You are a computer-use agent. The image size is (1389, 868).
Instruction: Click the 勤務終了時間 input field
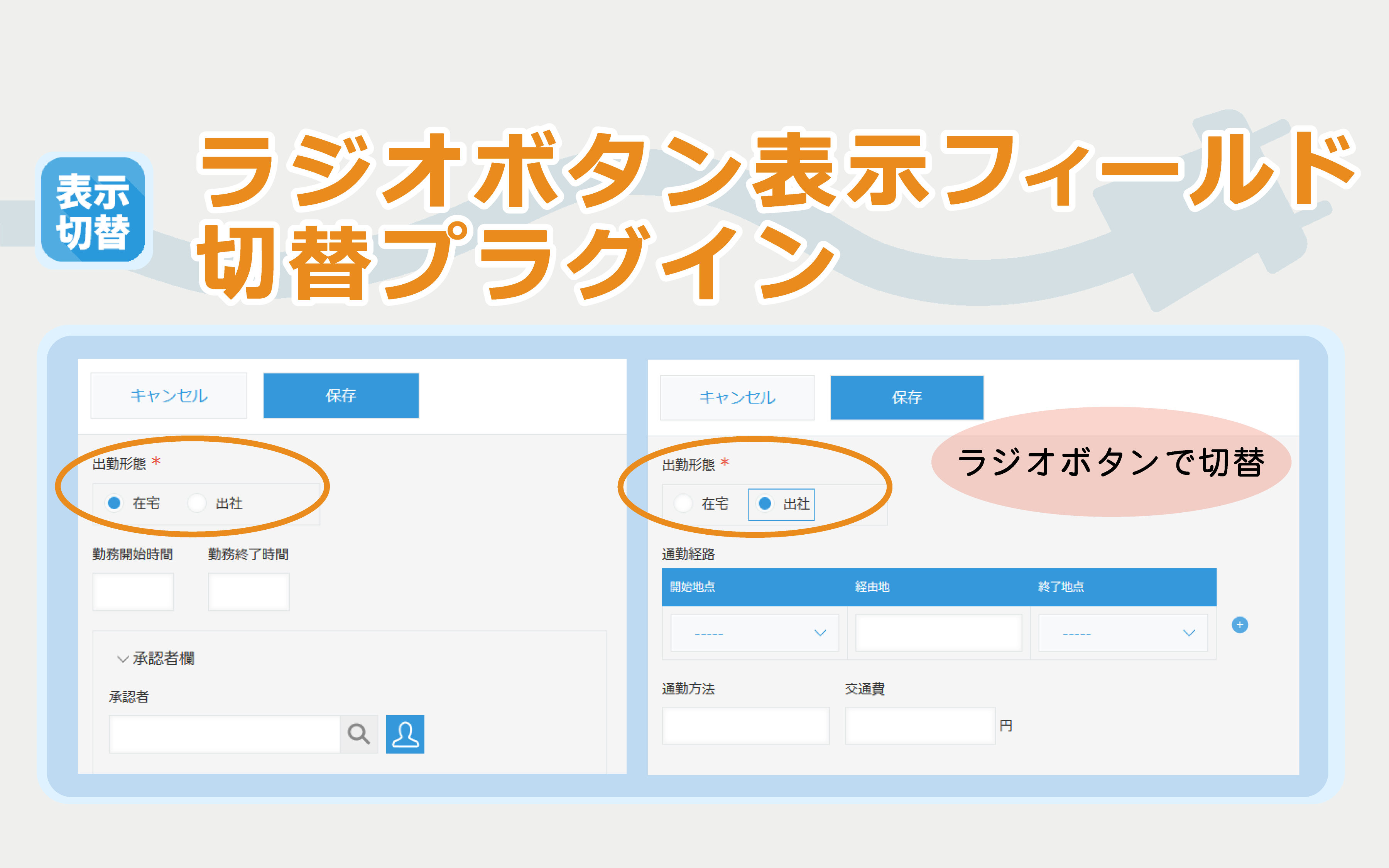(x=248, y=592)
